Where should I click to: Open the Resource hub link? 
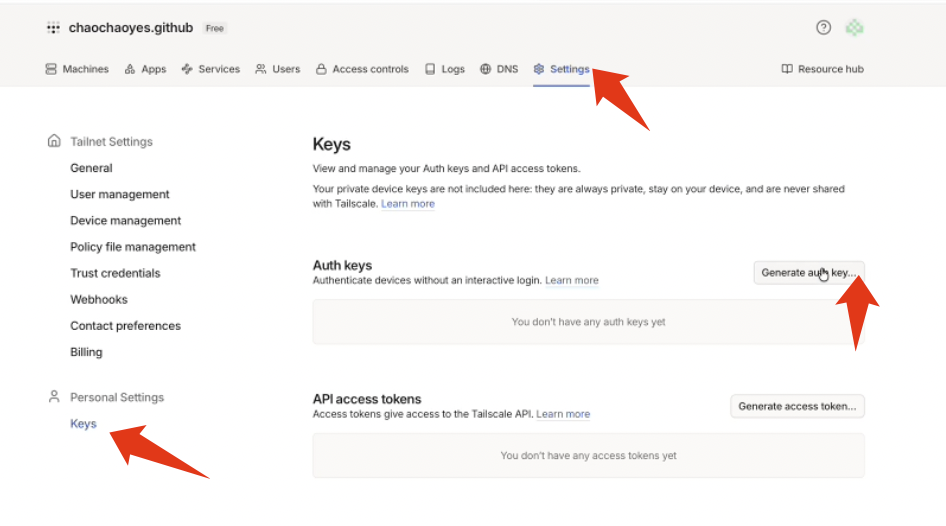point(822,69)
